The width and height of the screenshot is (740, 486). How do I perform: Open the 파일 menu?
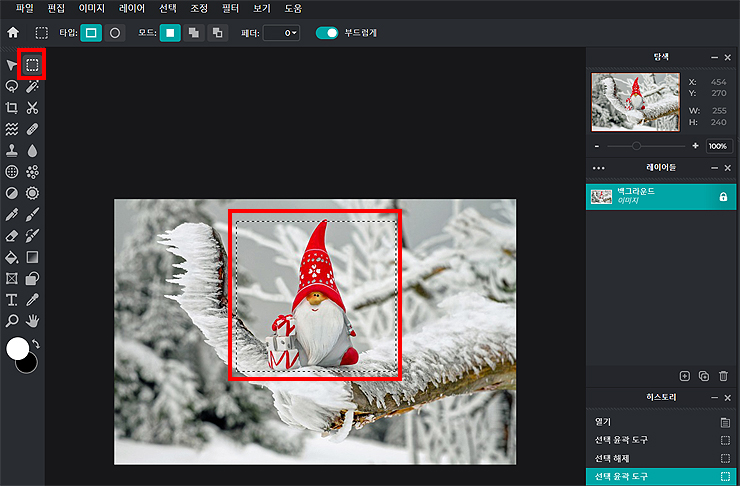pyautogui.click(x=25, y=8)
